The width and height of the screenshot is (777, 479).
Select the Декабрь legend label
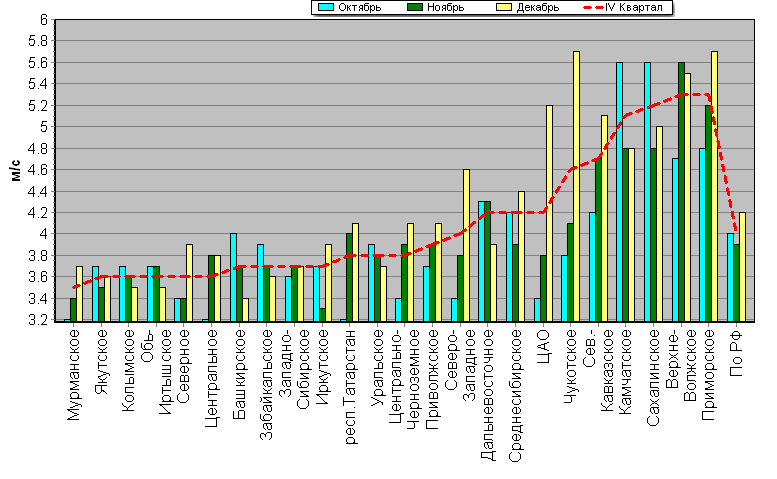click(x=538, y=7)
